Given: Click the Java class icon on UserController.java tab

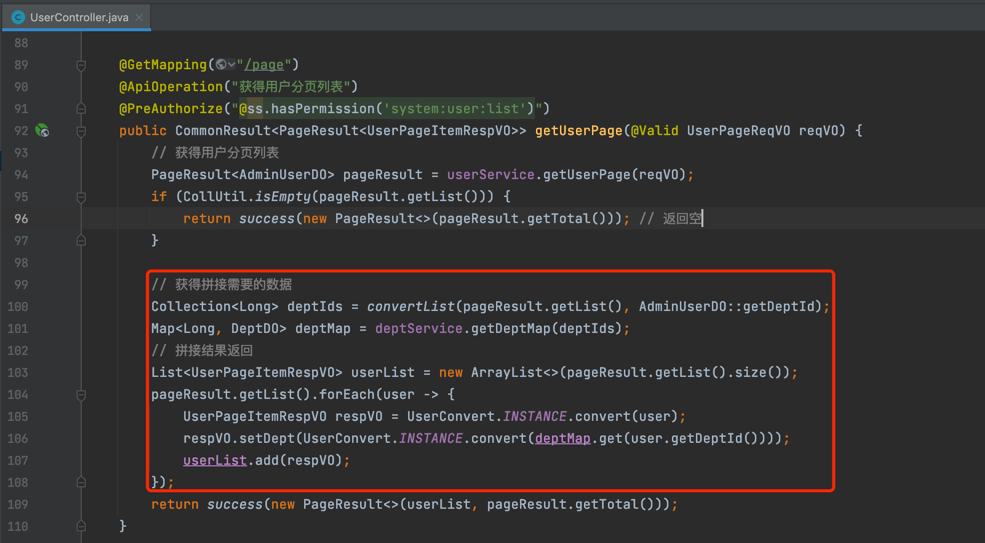Looking at the screenshot, I should 17,17.
